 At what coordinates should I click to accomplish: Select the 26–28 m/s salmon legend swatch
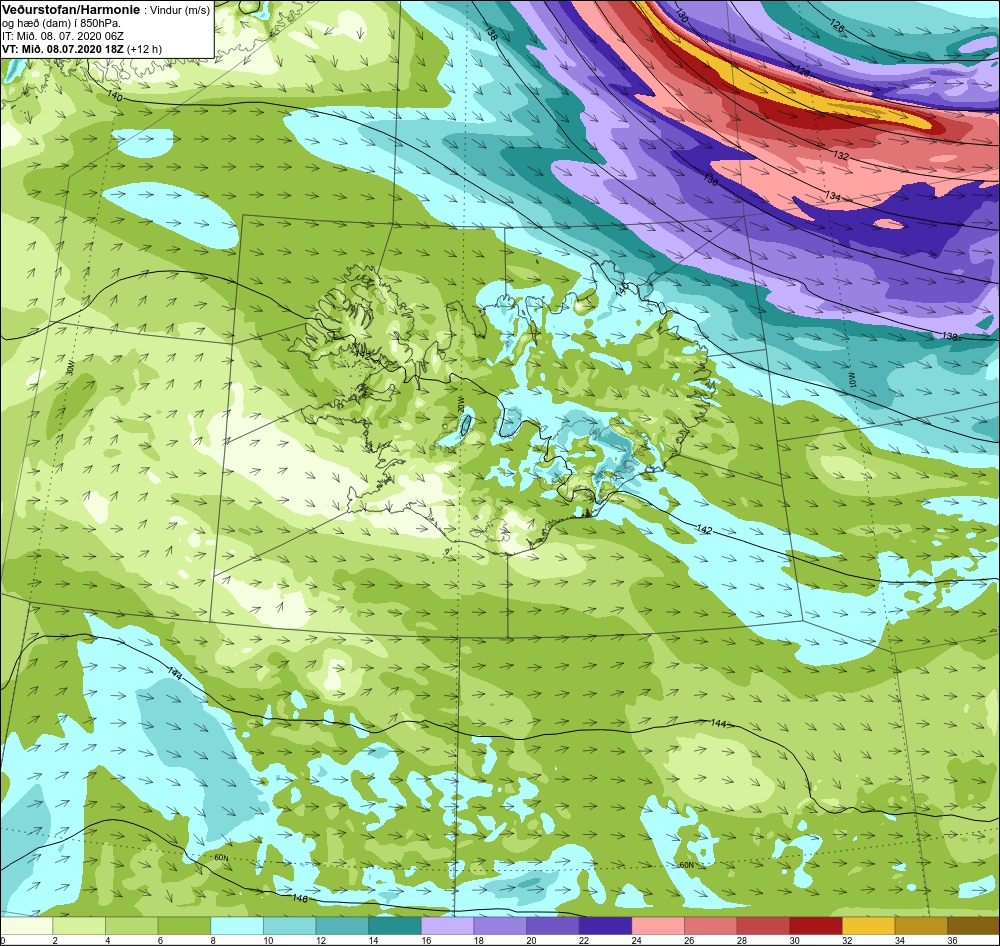[x=710, y=926]
